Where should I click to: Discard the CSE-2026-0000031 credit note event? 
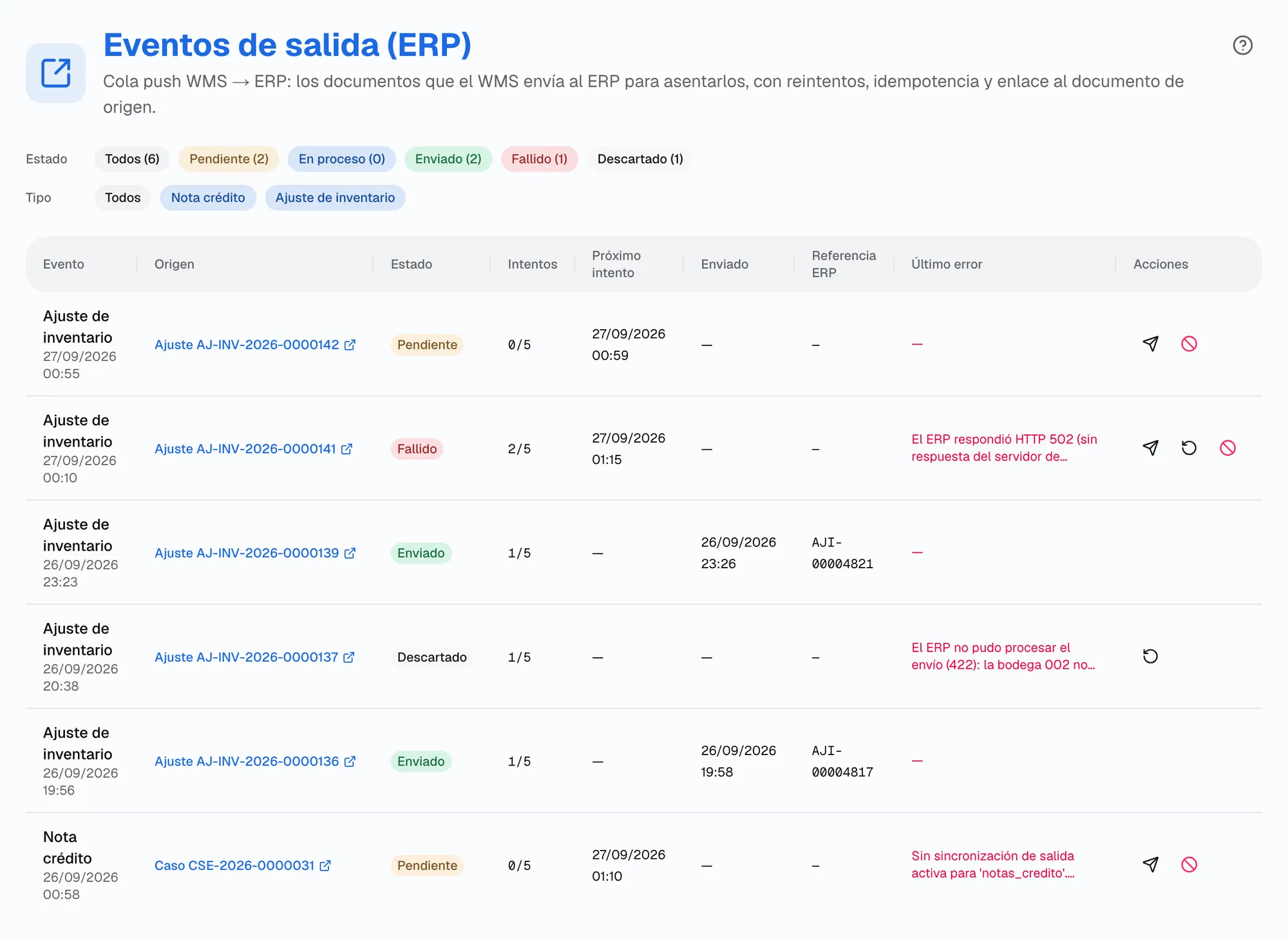coord(1189,865)
